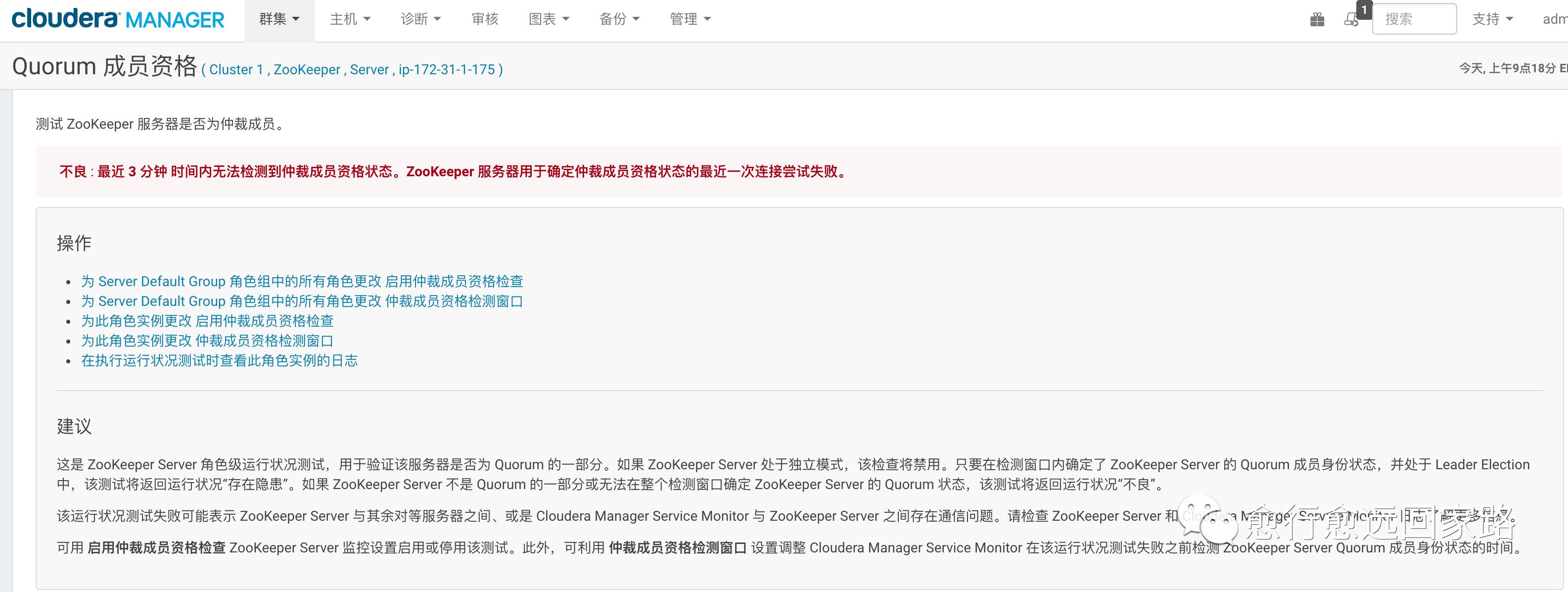Expand the 图表 menu

coord(549,19)
